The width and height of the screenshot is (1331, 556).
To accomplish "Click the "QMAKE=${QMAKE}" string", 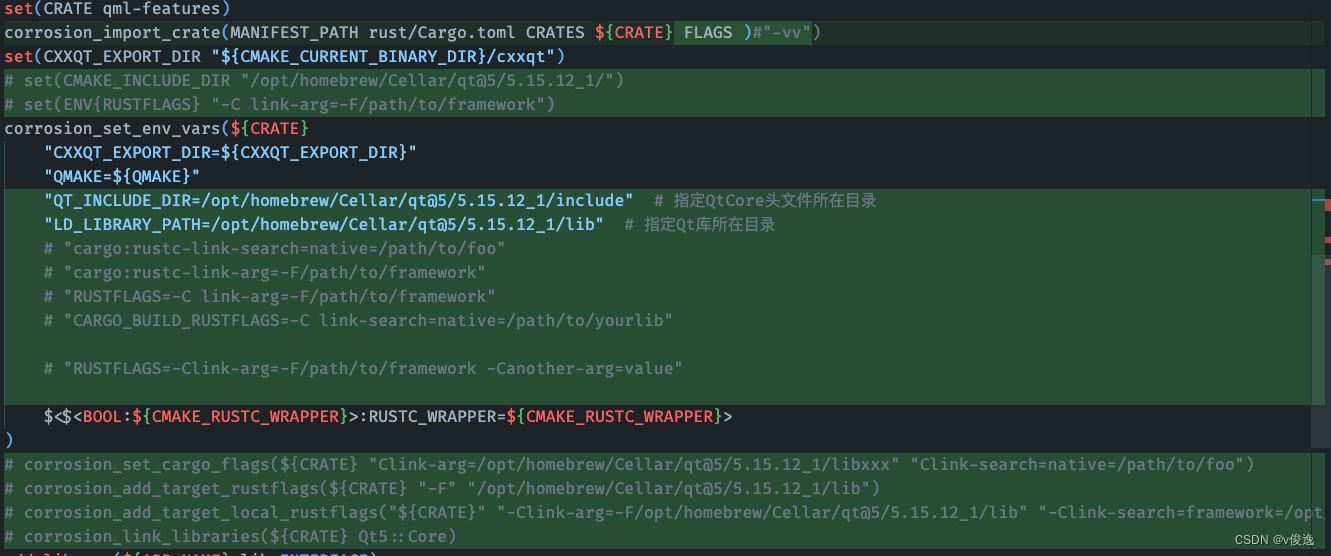I will [x=122, y=176].
